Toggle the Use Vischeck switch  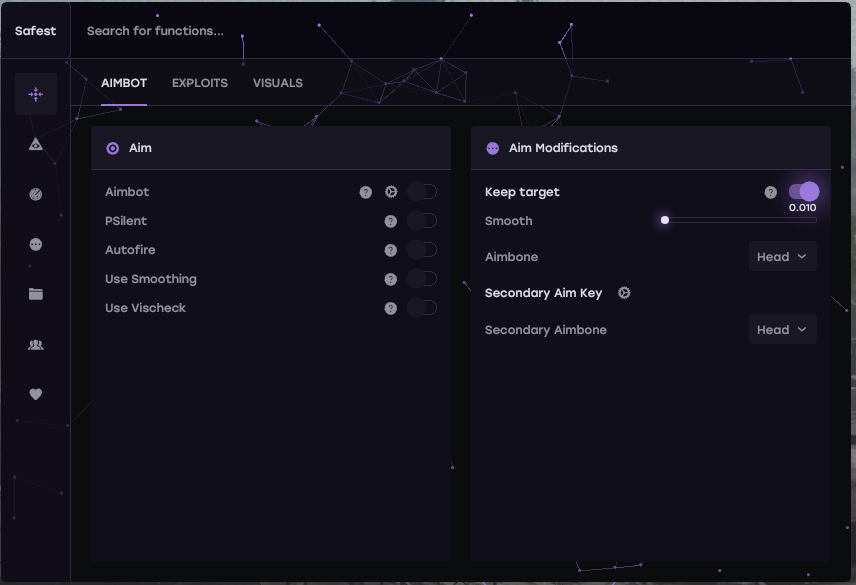(x=422, y=308)
